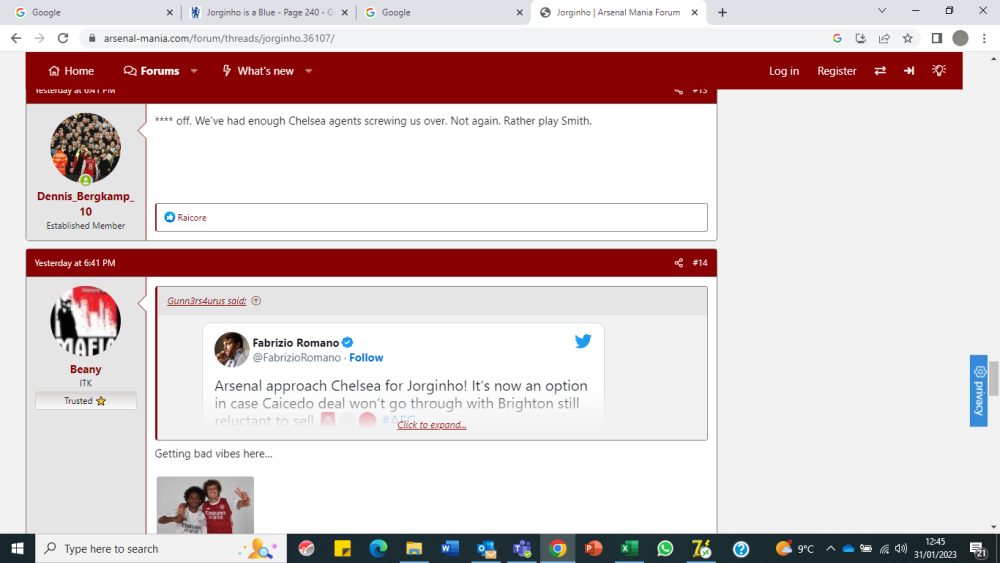The image size is (1000, 563).
Task: Follow Fabrizio Romano on the tweet
Action: click(x=366, y=358)
